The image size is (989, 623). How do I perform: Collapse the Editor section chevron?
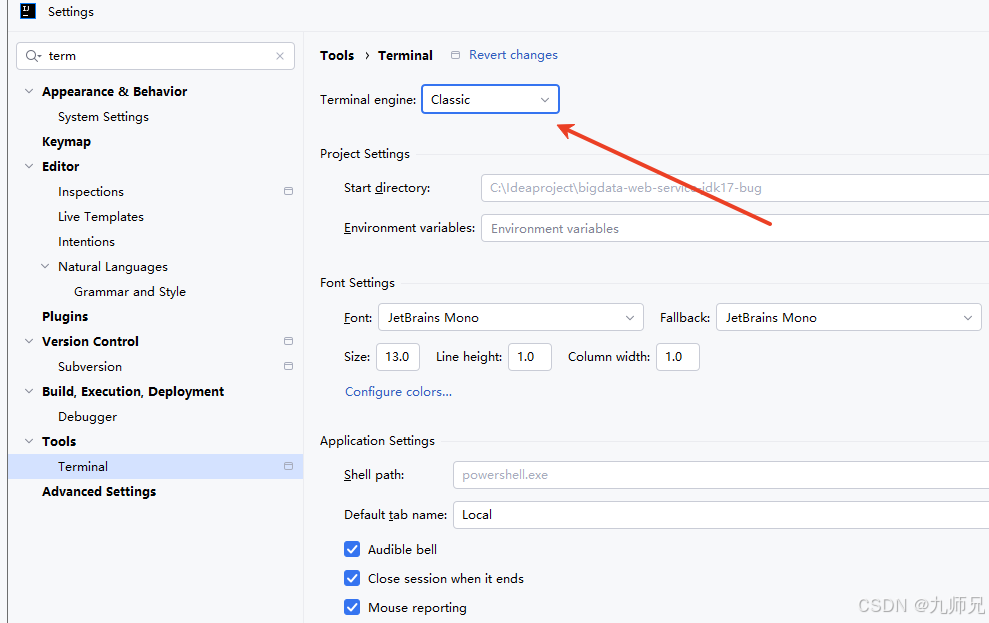29,166
